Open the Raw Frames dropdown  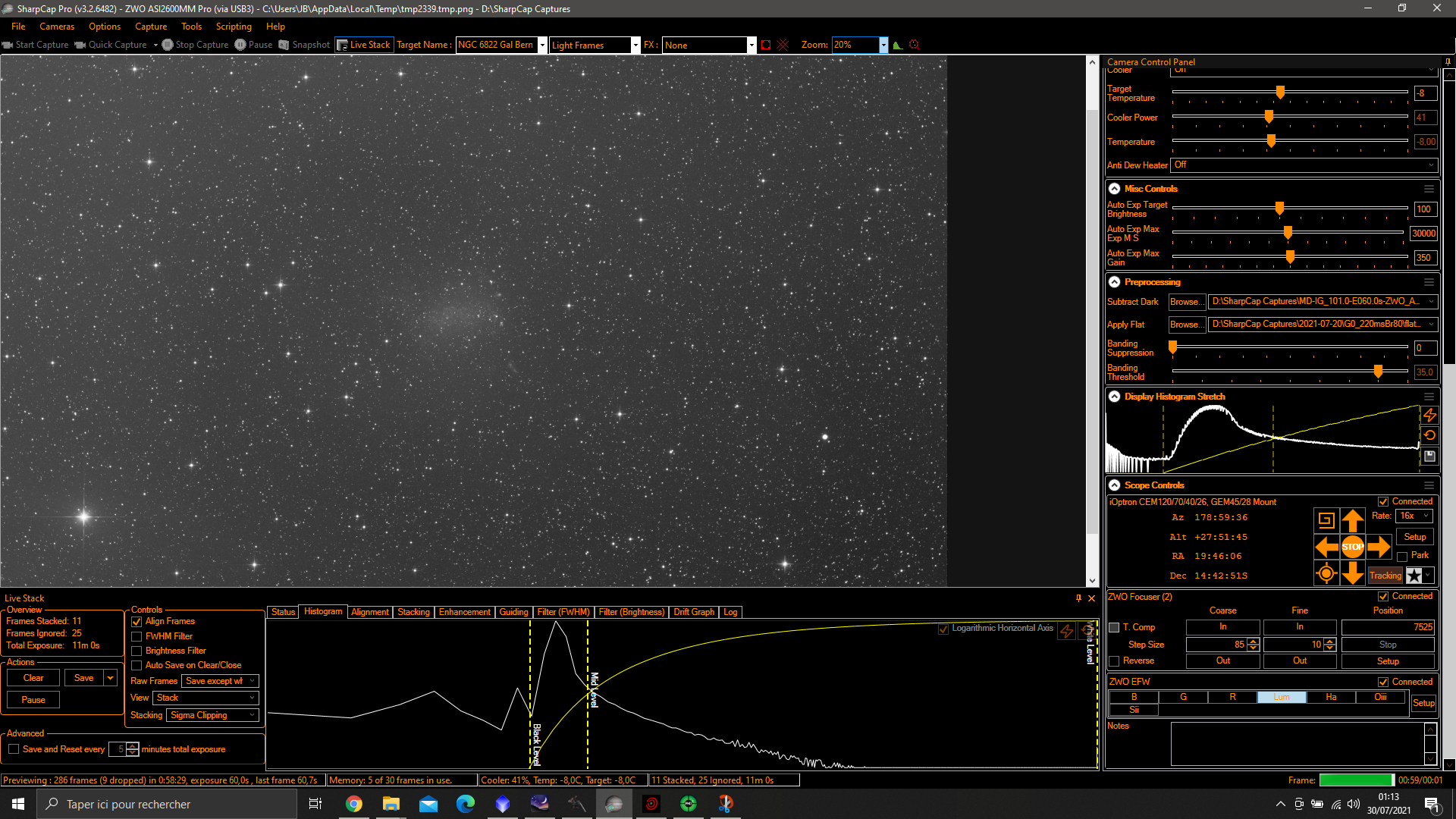[x=220, y=681]
